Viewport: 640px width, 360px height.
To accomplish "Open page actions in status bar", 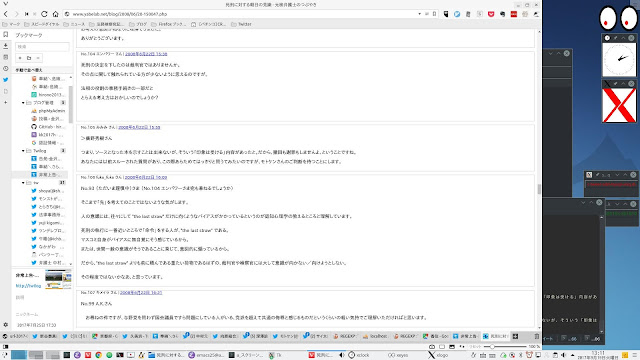I will point(462,347).
